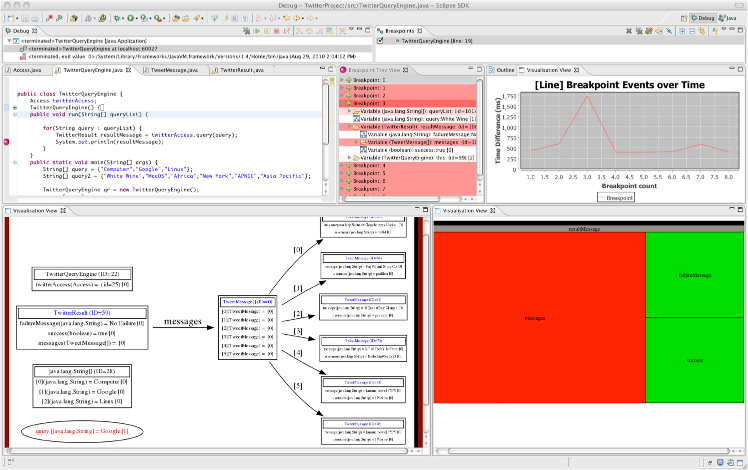Switch to the Java perspective button
The width and height of the screenshot is (748, 470).
tap(728, 18)
